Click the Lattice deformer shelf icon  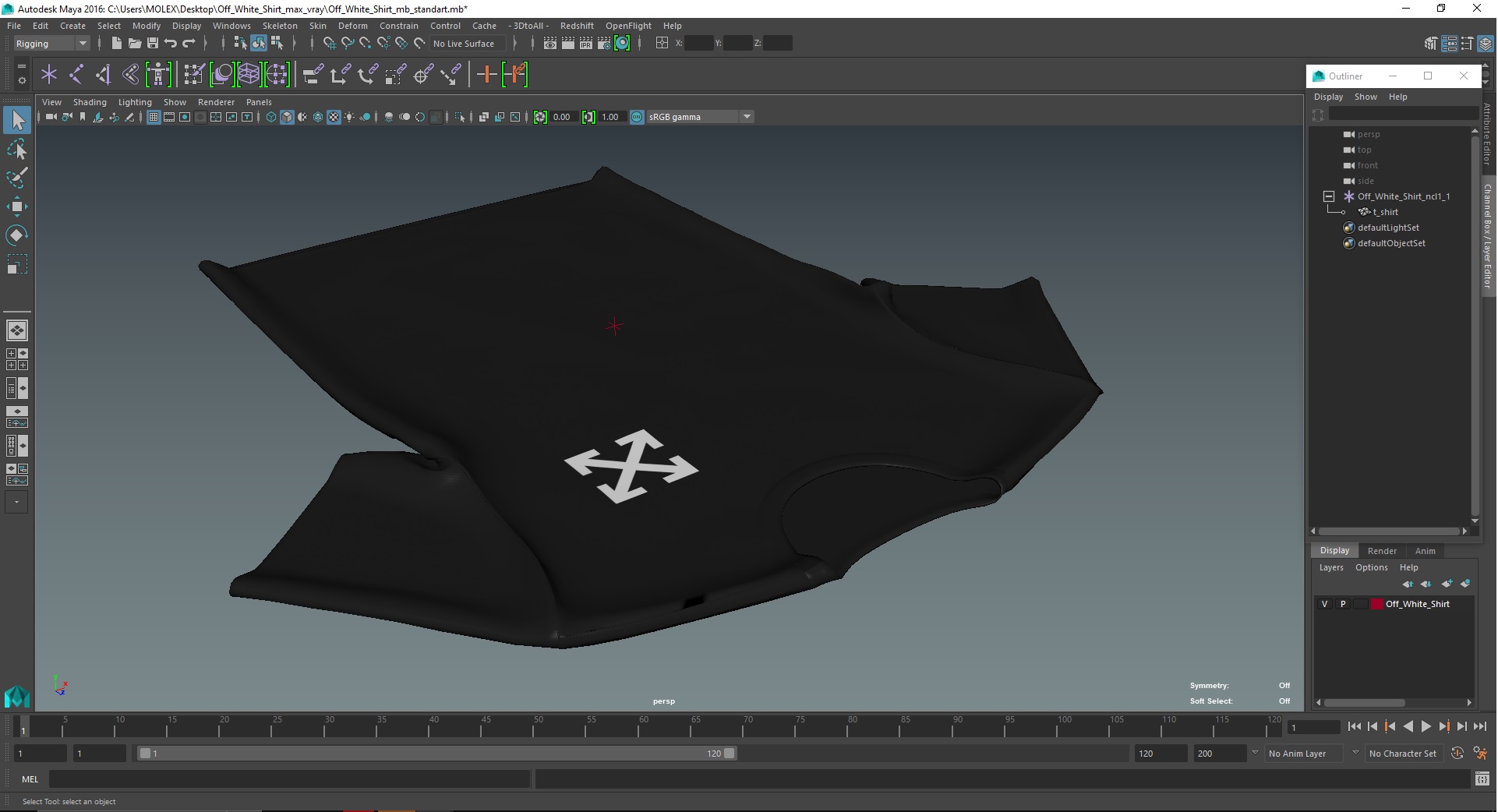[x=249, y=75]
